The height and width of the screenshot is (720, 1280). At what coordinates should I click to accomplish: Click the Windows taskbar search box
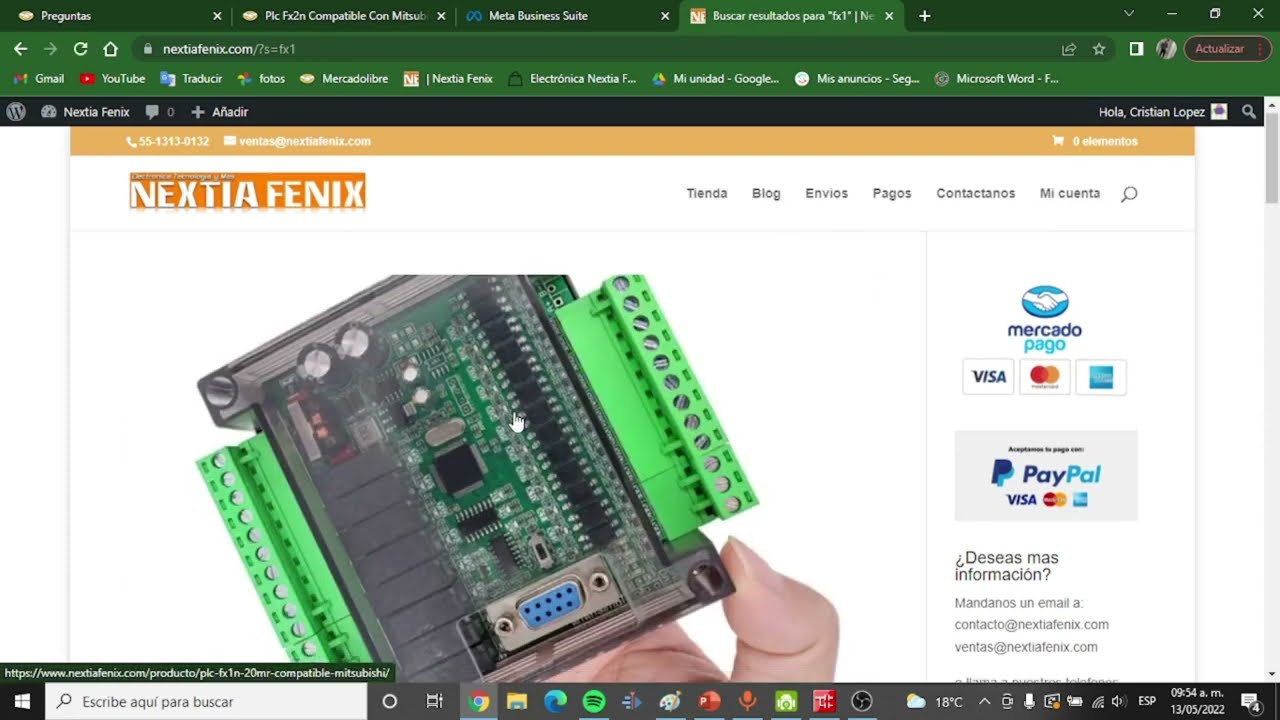pyautogui.click(x=207, y=701)
